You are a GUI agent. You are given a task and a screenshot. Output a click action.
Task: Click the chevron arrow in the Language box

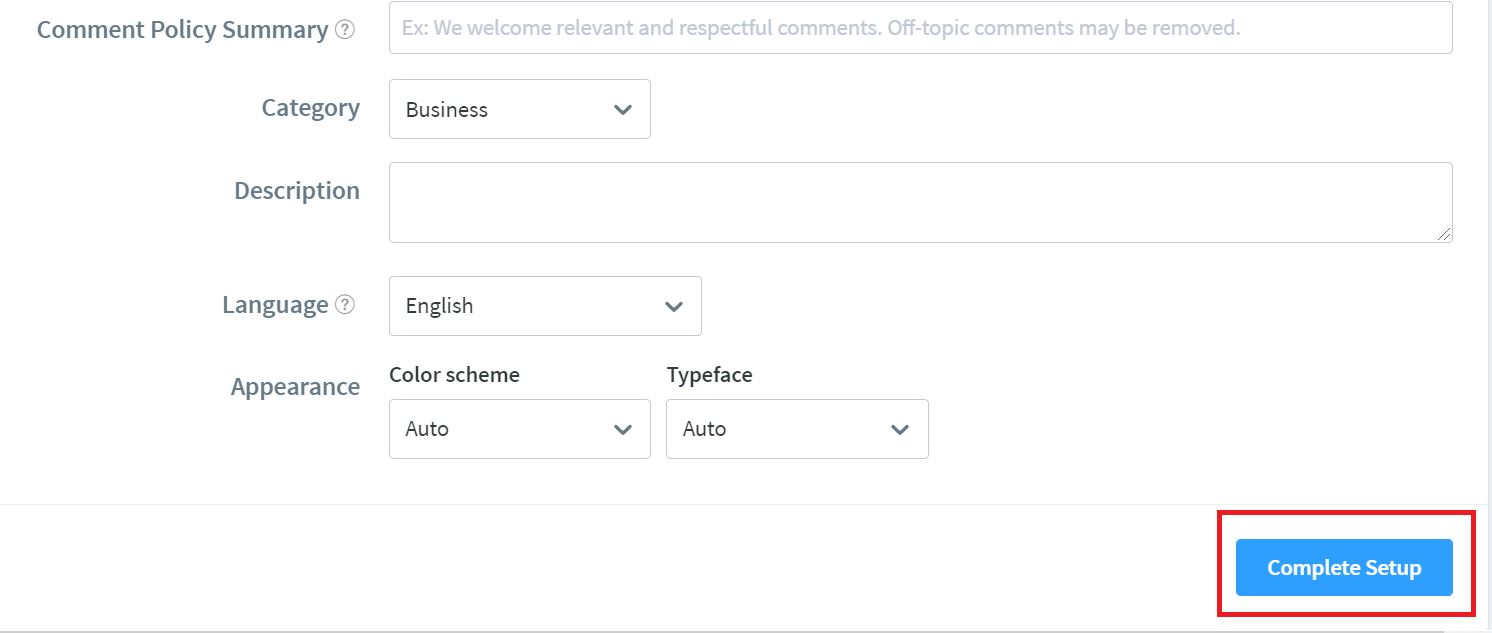(x=674, y=306)
